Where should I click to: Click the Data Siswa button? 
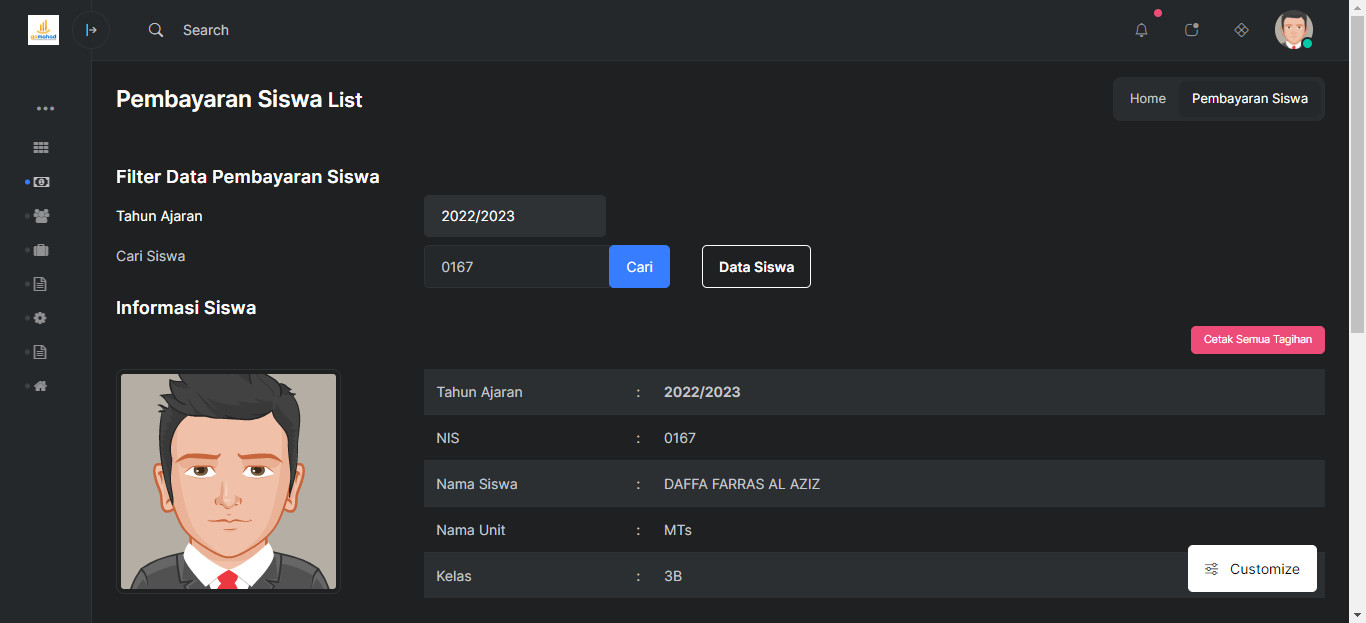(x=756, y=267)
